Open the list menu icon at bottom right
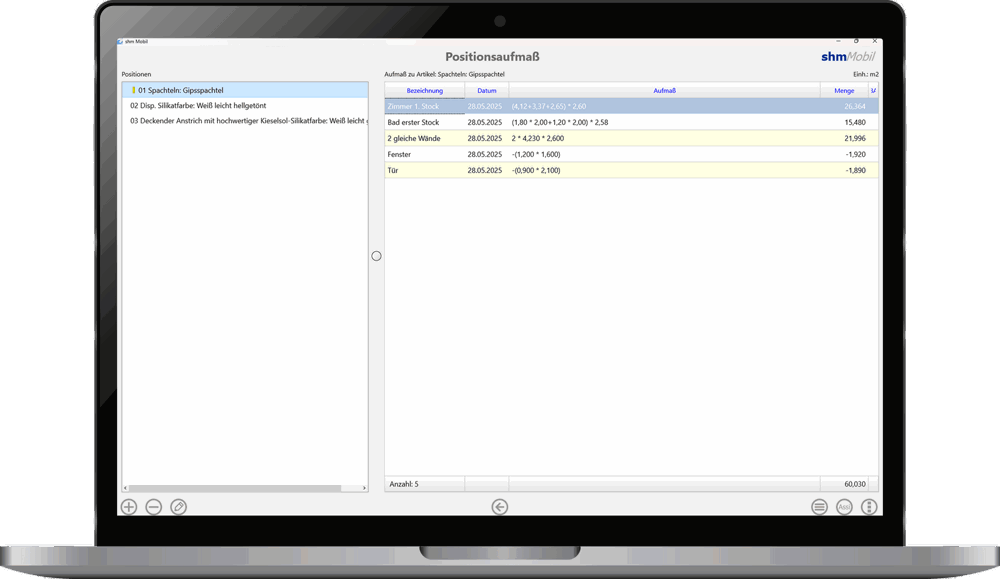Screen dimensions: 1000x579 coord(819,507)
